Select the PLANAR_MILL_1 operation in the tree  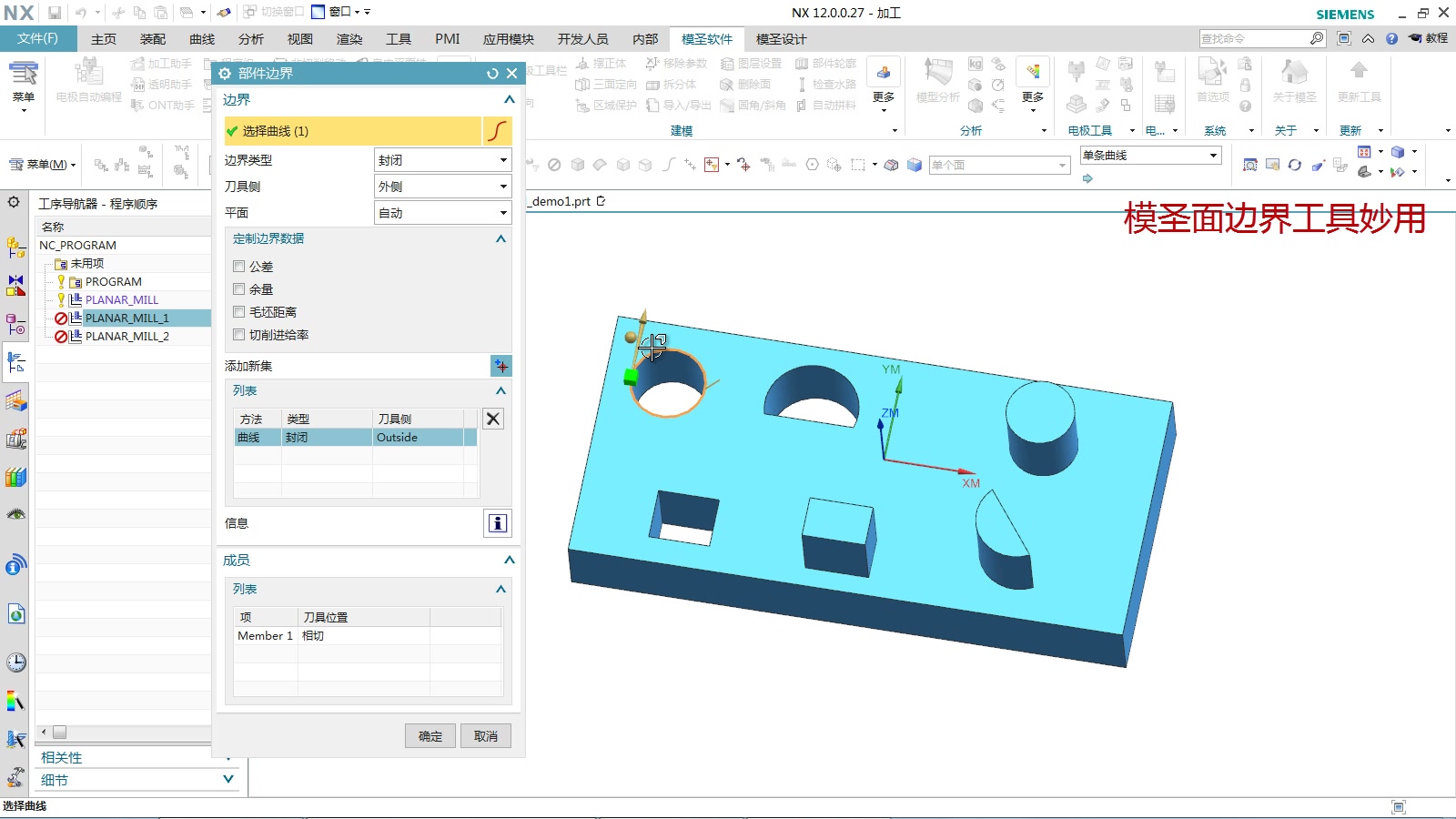(x=126, y=318)
